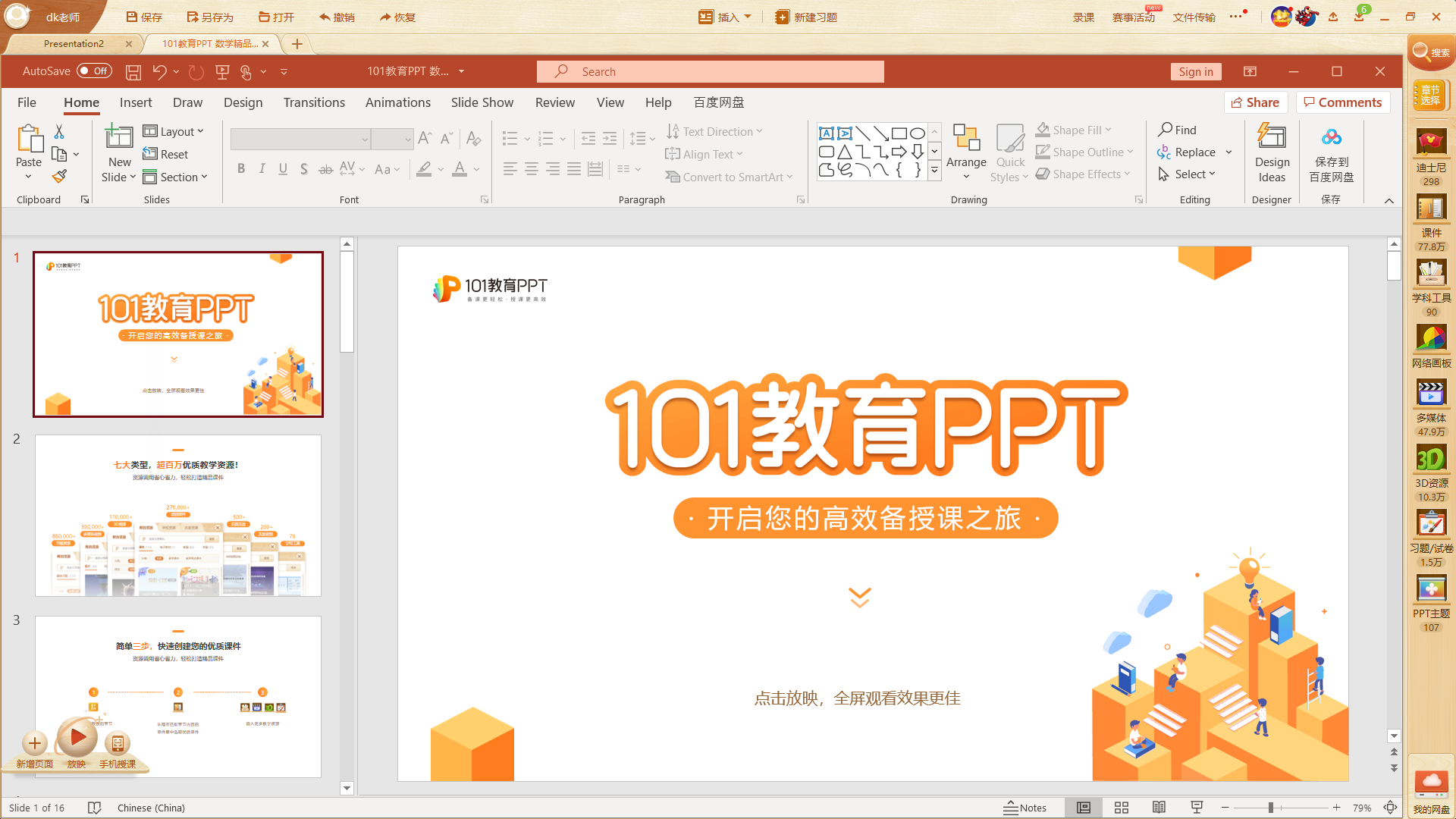
Task: Switch to Slide Sorter view
Action: [x=1122, y=808]
